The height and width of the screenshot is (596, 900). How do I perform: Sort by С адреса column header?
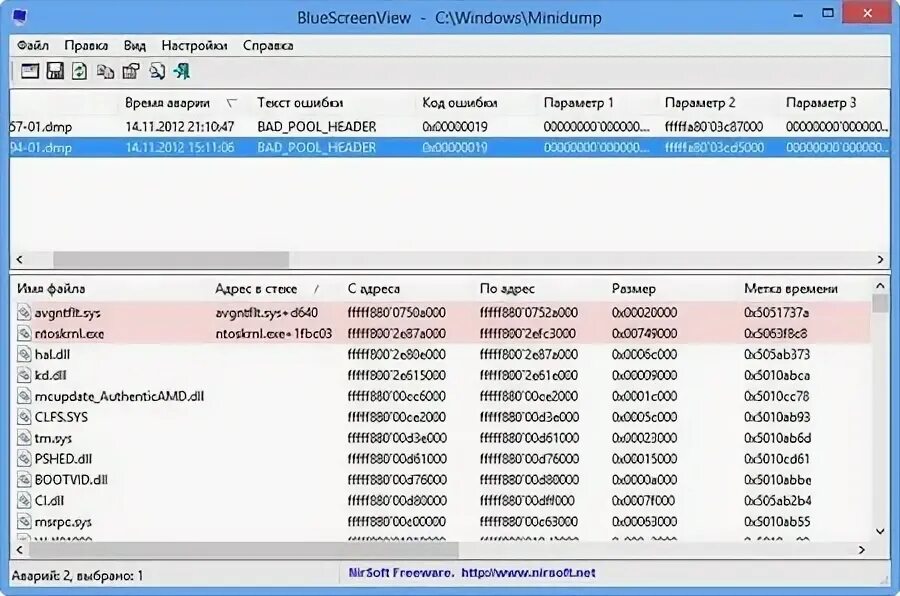(374, 289)
